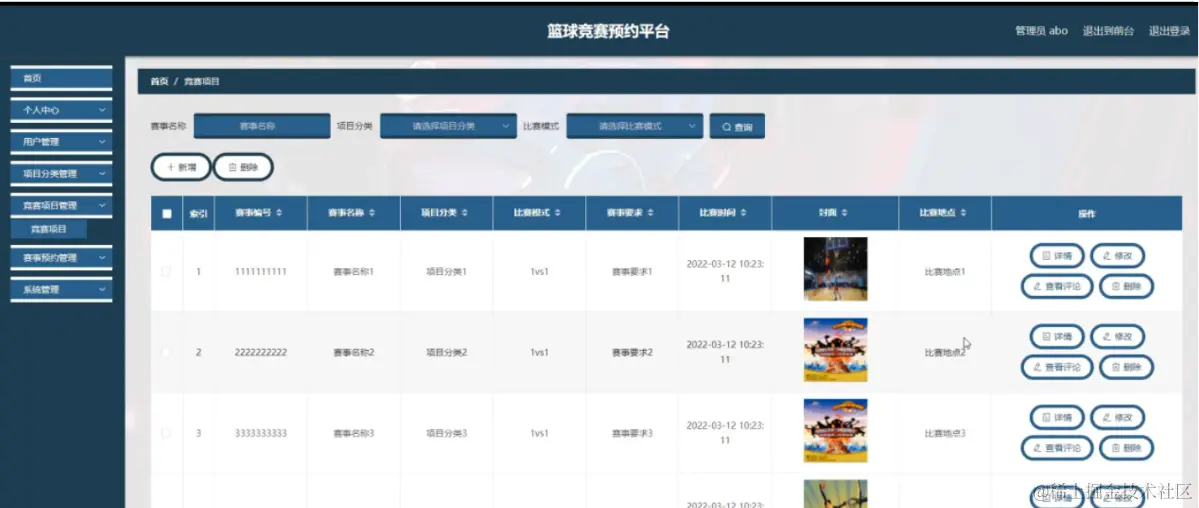Click the 新增 add button
Screen dimensions: 1199x508
point(181,167)
